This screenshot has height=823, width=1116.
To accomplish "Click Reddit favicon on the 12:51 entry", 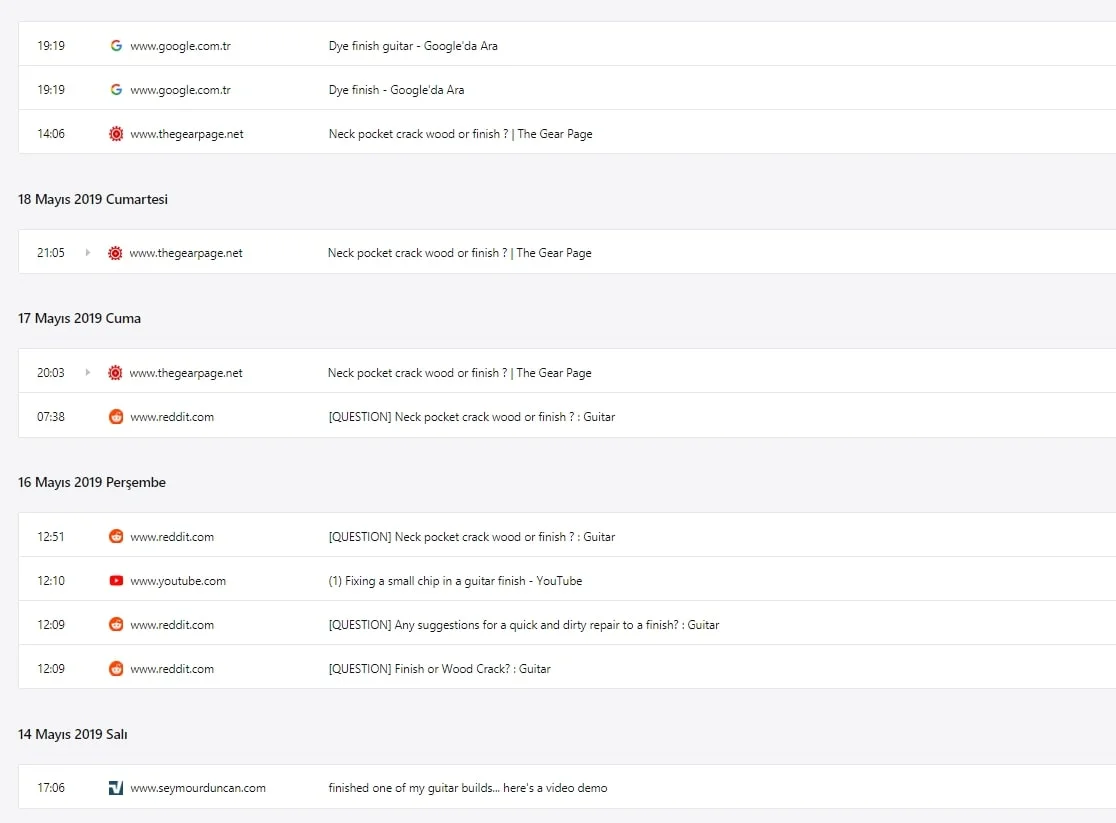I will pos(116,537).
